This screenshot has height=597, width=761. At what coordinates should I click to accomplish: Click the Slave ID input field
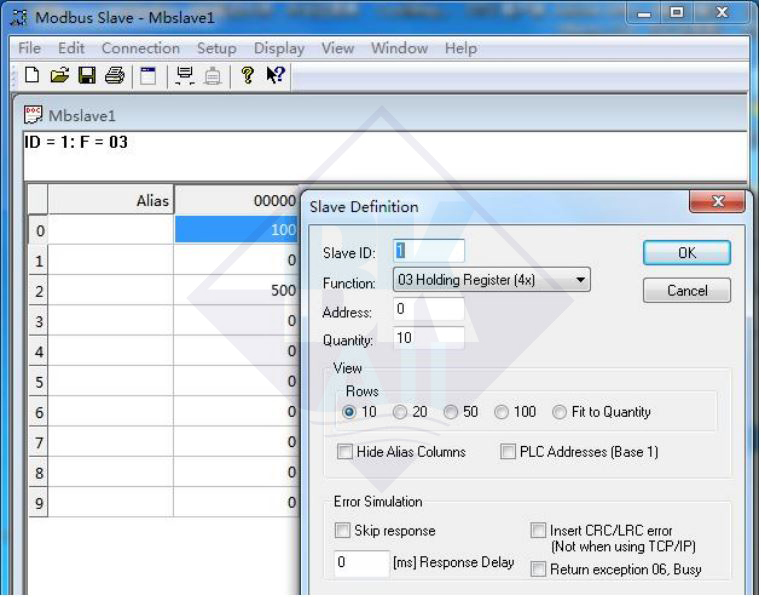(429, 251)
